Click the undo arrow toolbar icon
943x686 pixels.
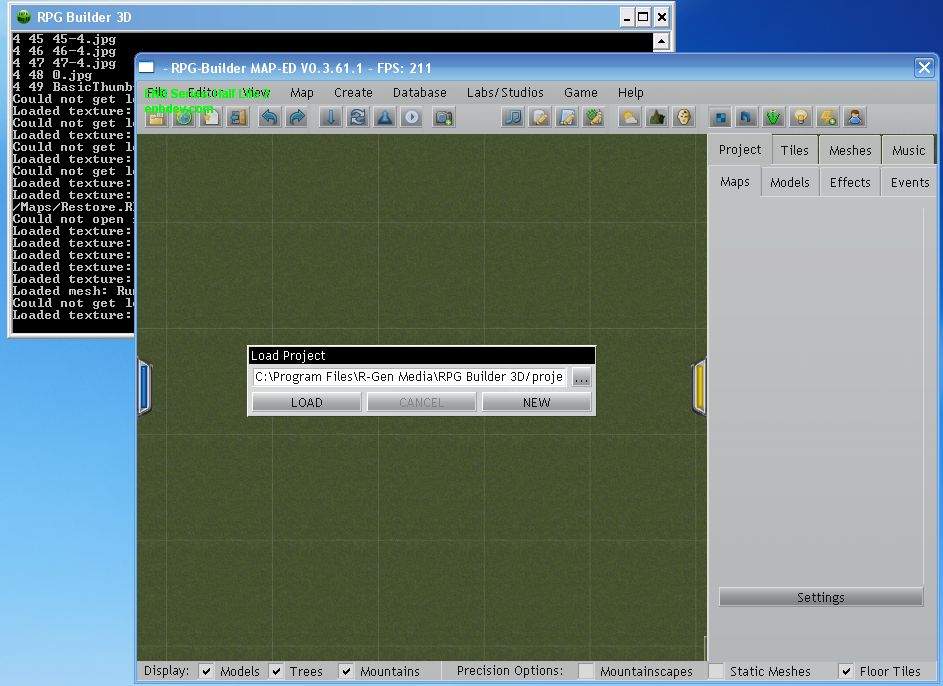[x=269, y=117]
